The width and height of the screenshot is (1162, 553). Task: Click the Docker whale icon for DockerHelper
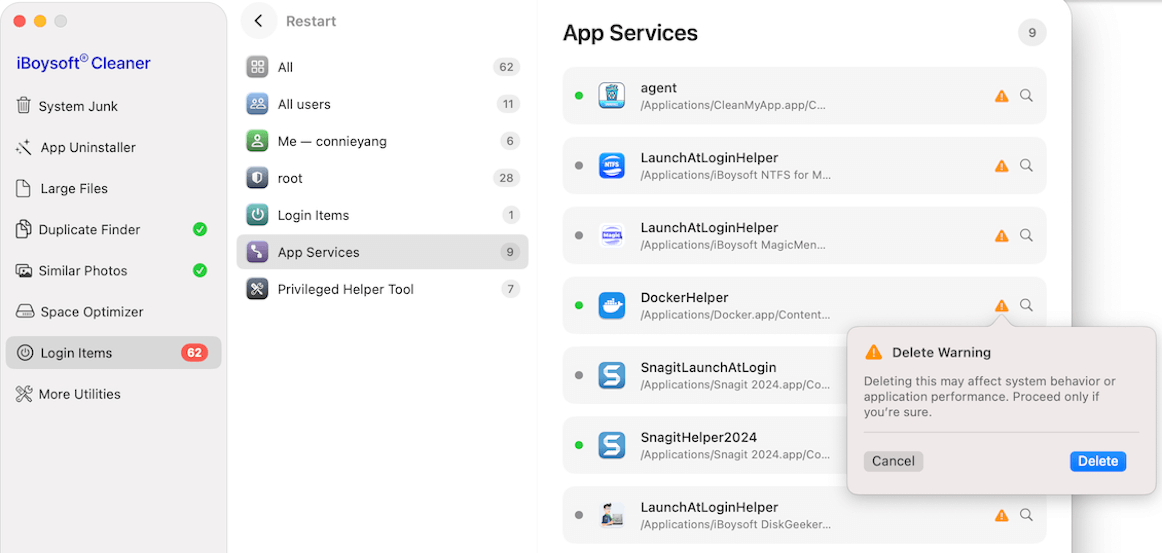coord(611,306)
